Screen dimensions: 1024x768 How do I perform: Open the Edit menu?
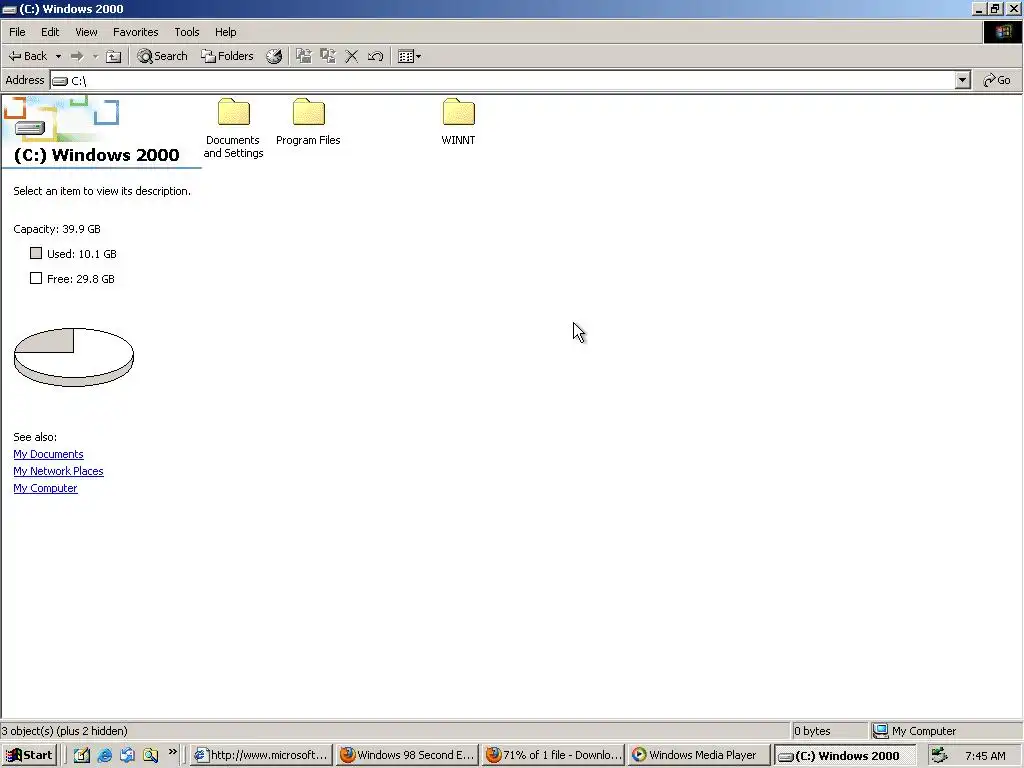50,32
